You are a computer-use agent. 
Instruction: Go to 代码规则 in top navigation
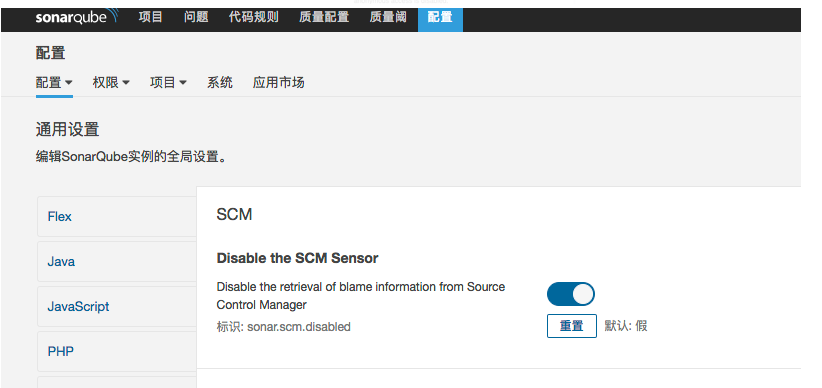[x=254, y=17]
